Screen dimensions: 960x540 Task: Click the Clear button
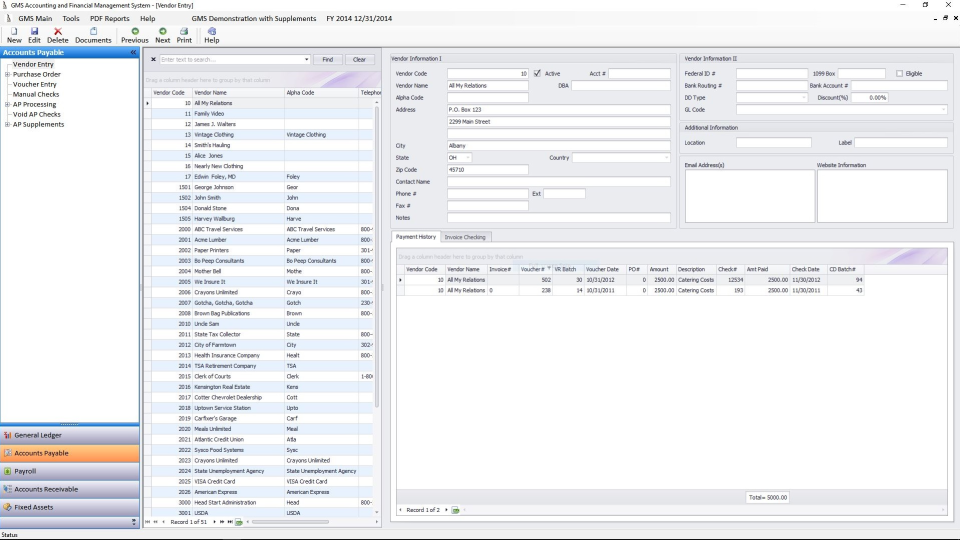click(x=359, y=59)
